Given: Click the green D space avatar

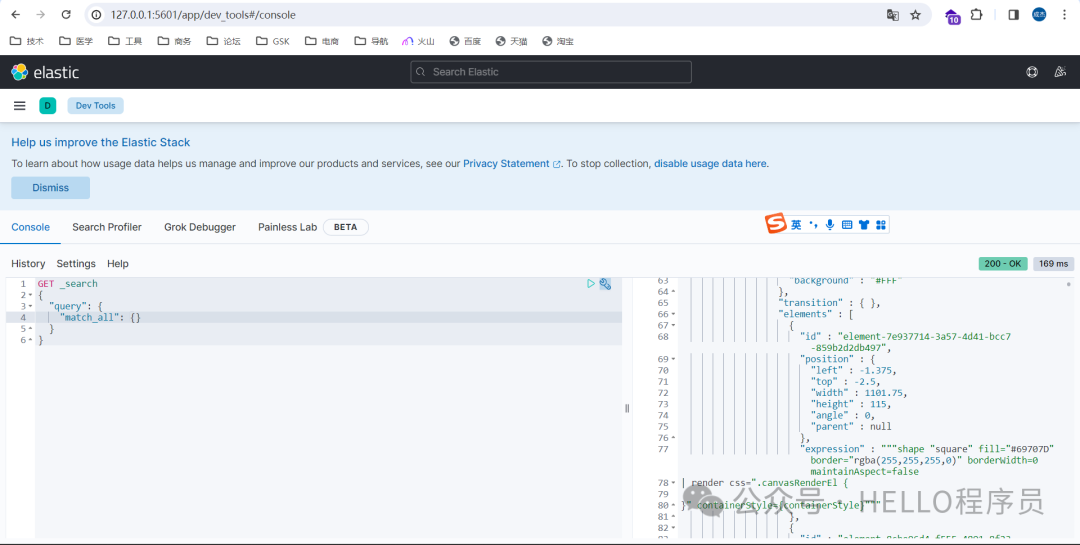Looking at the screenshot, I should pos(48,105).
